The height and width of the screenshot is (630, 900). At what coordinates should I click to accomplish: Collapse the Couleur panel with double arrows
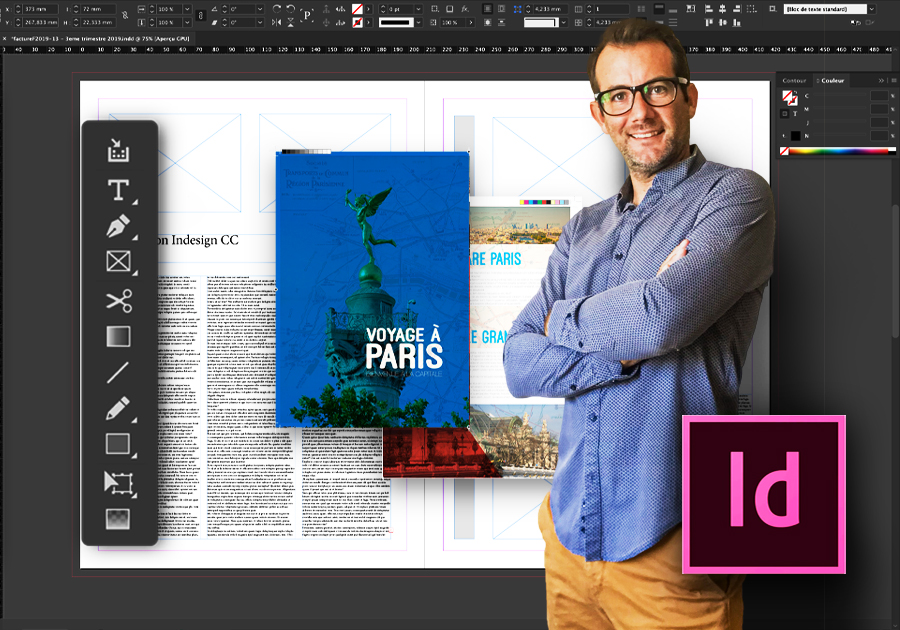(x=881, y=81)
